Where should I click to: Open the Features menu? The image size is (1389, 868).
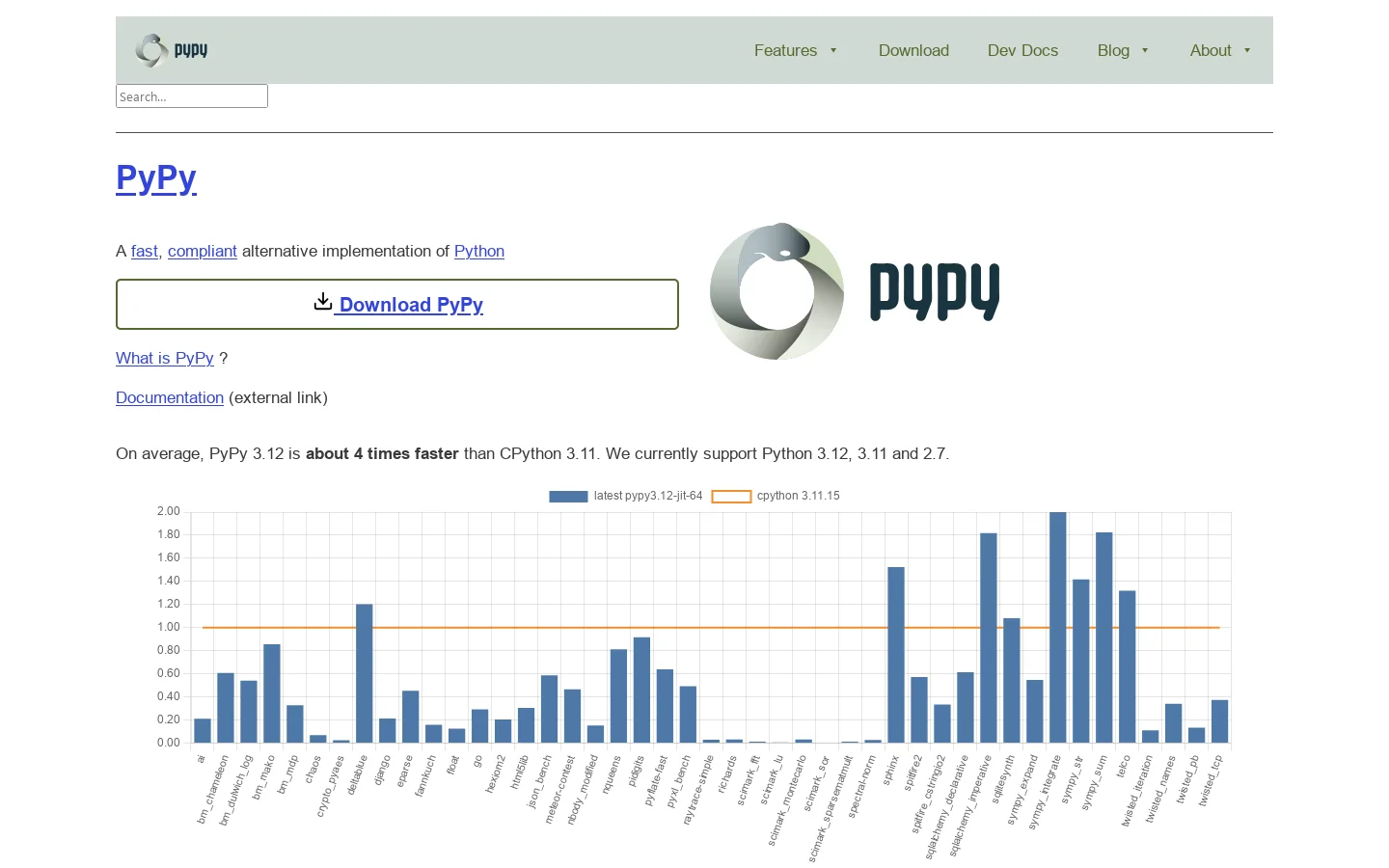click(785, 50)
